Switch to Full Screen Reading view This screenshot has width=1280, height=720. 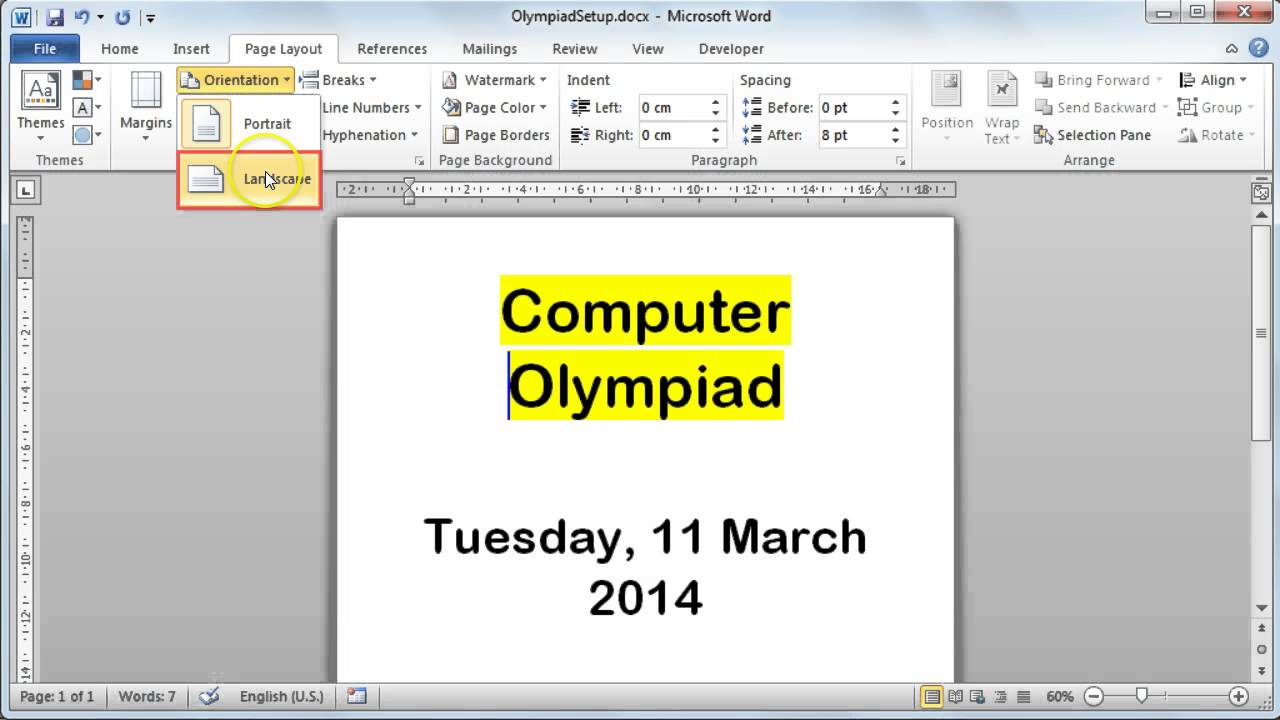coord(955,697)
